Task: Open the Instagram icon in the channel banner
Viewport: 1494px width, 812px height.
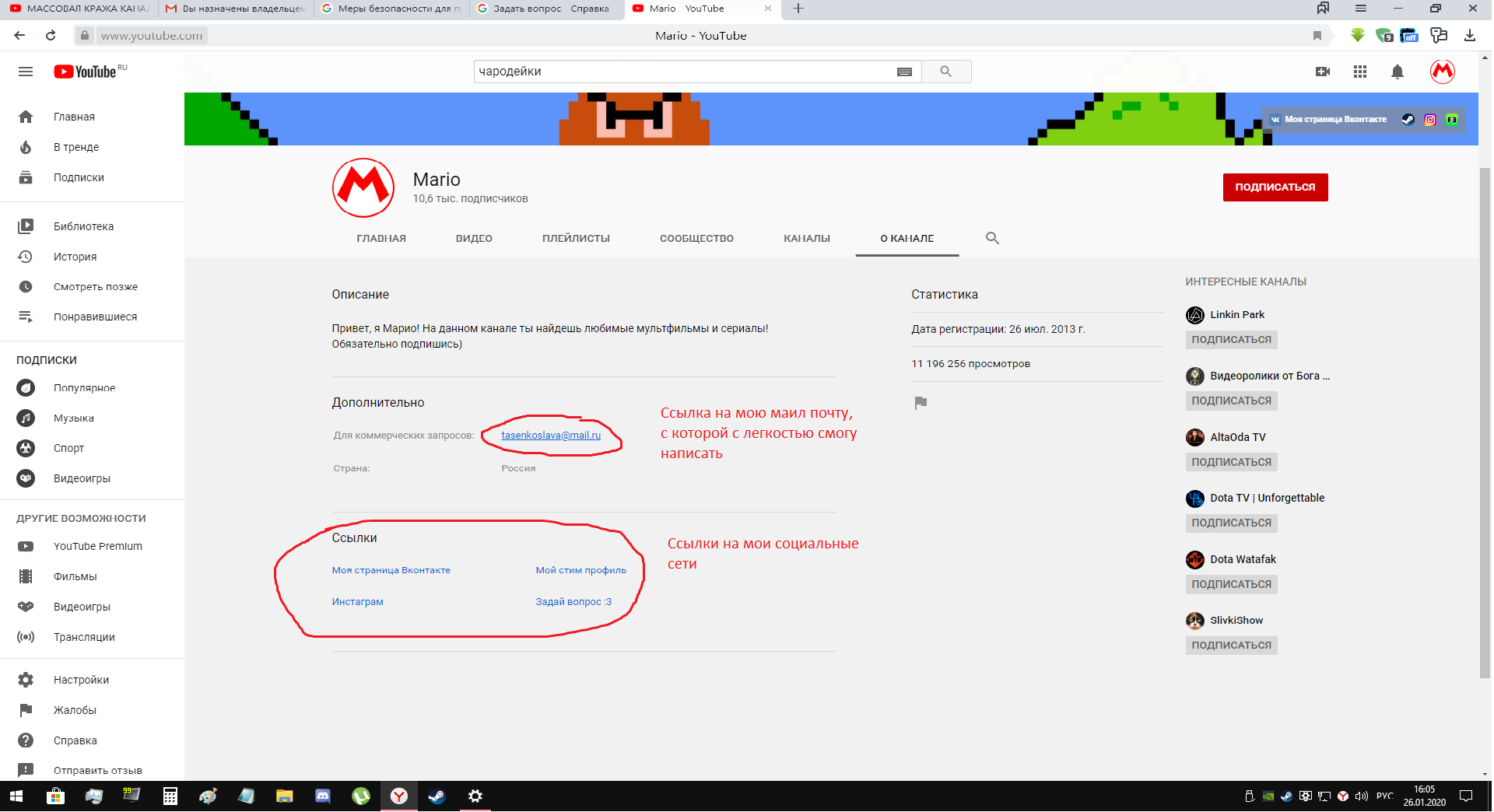Action: [1430, 120]
